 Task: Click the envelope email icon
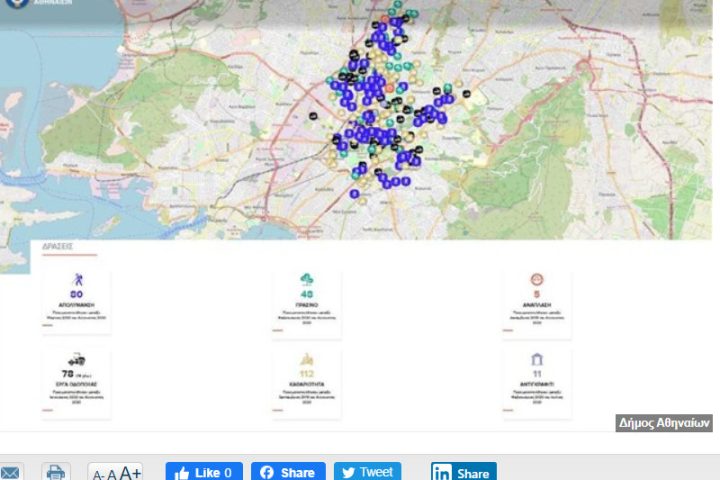[x=11, y=472]
